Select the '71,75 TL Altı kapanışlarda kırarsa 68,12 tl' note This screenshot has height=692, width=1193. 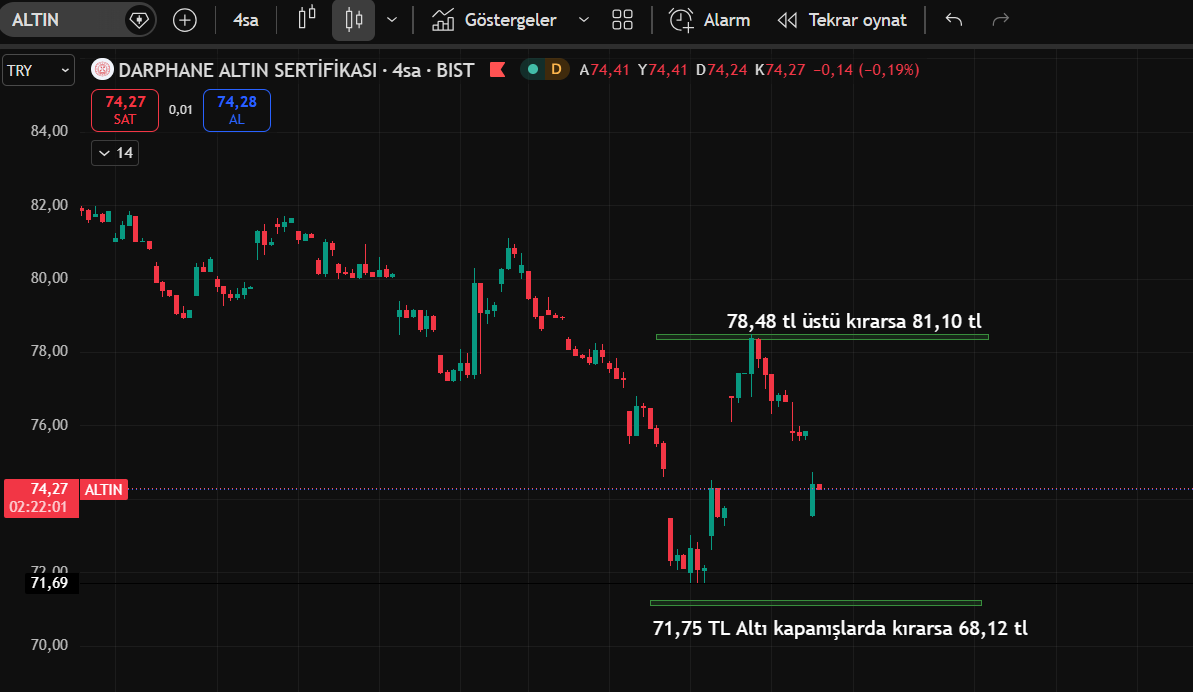coord(840,628)
